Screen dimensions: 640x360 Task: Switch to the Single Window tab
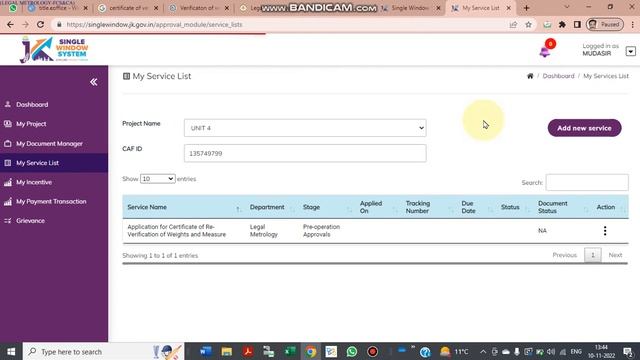coord(411,8)
